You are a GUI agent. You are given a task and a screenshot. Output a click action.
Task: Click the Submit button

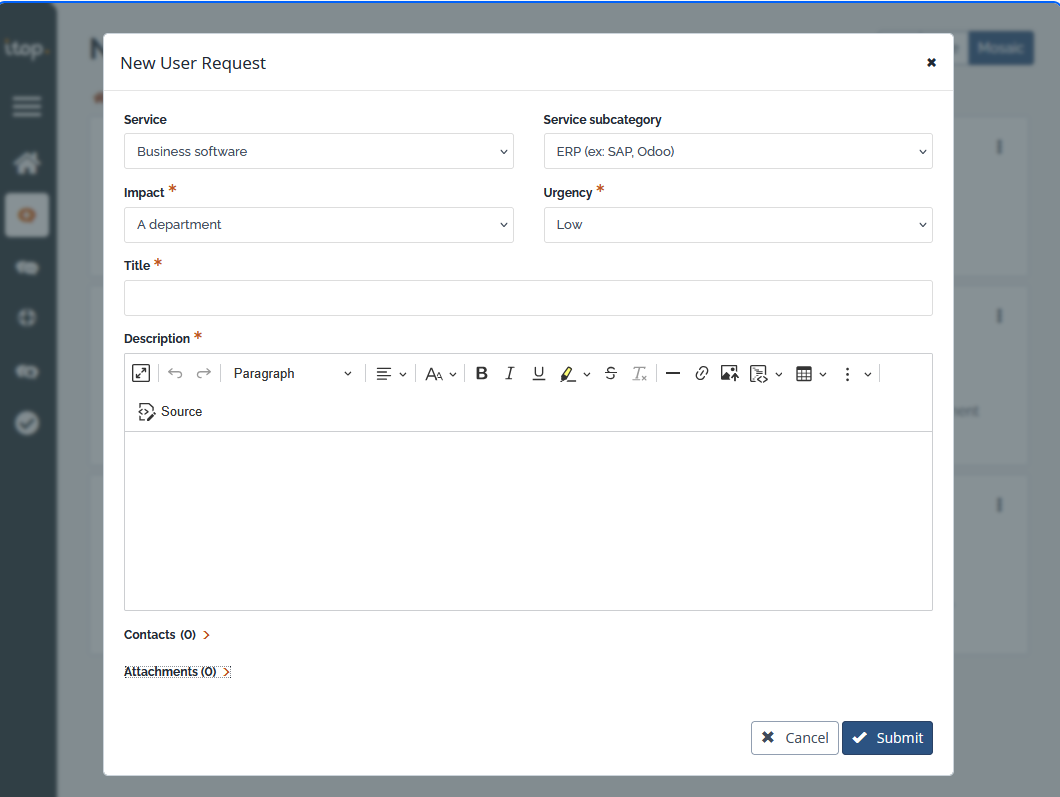(887, 738)
